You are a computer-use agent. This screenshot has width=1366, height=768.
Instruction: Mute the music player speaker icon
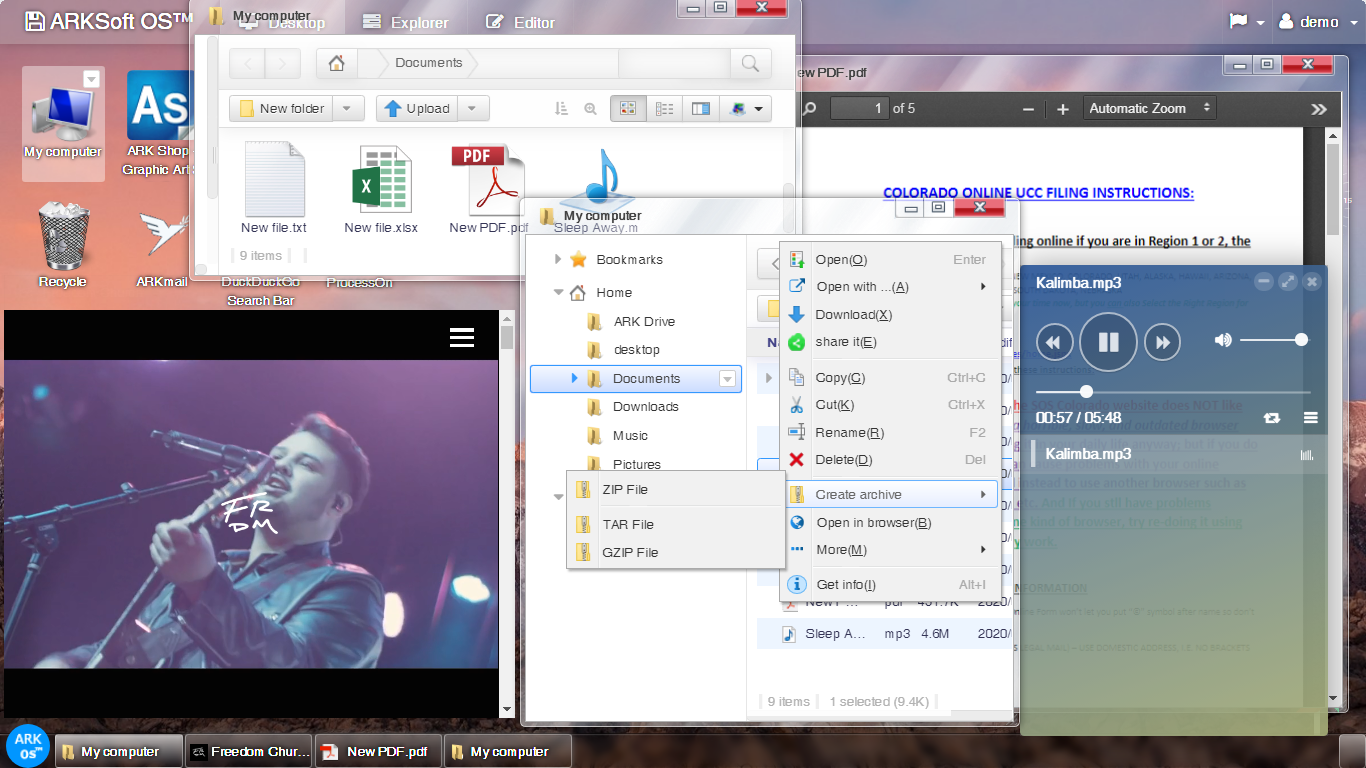click(1223, 340)
